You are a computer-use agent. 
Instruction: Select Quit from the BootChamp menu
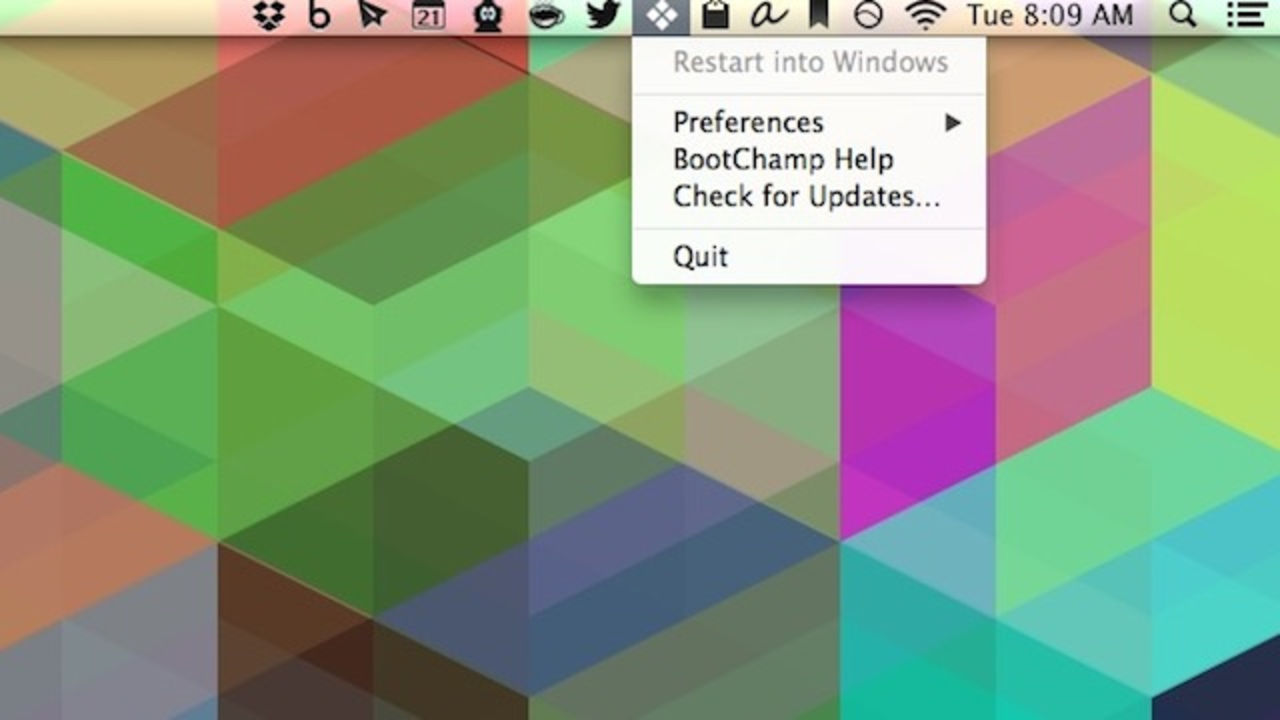click(x=700, y=257)
